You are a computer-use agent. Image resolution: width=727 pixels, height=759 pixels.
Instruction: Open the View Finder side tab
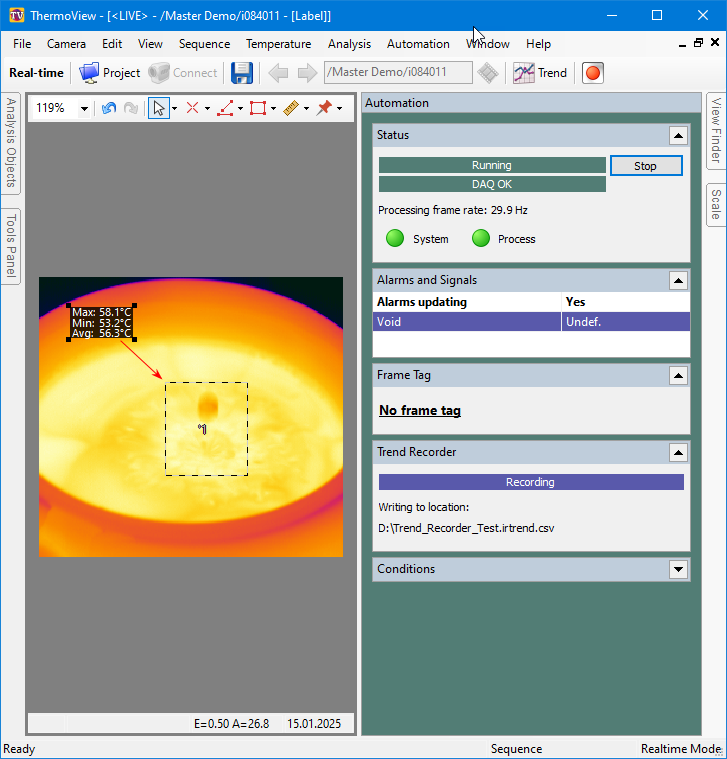coord(716,131)
